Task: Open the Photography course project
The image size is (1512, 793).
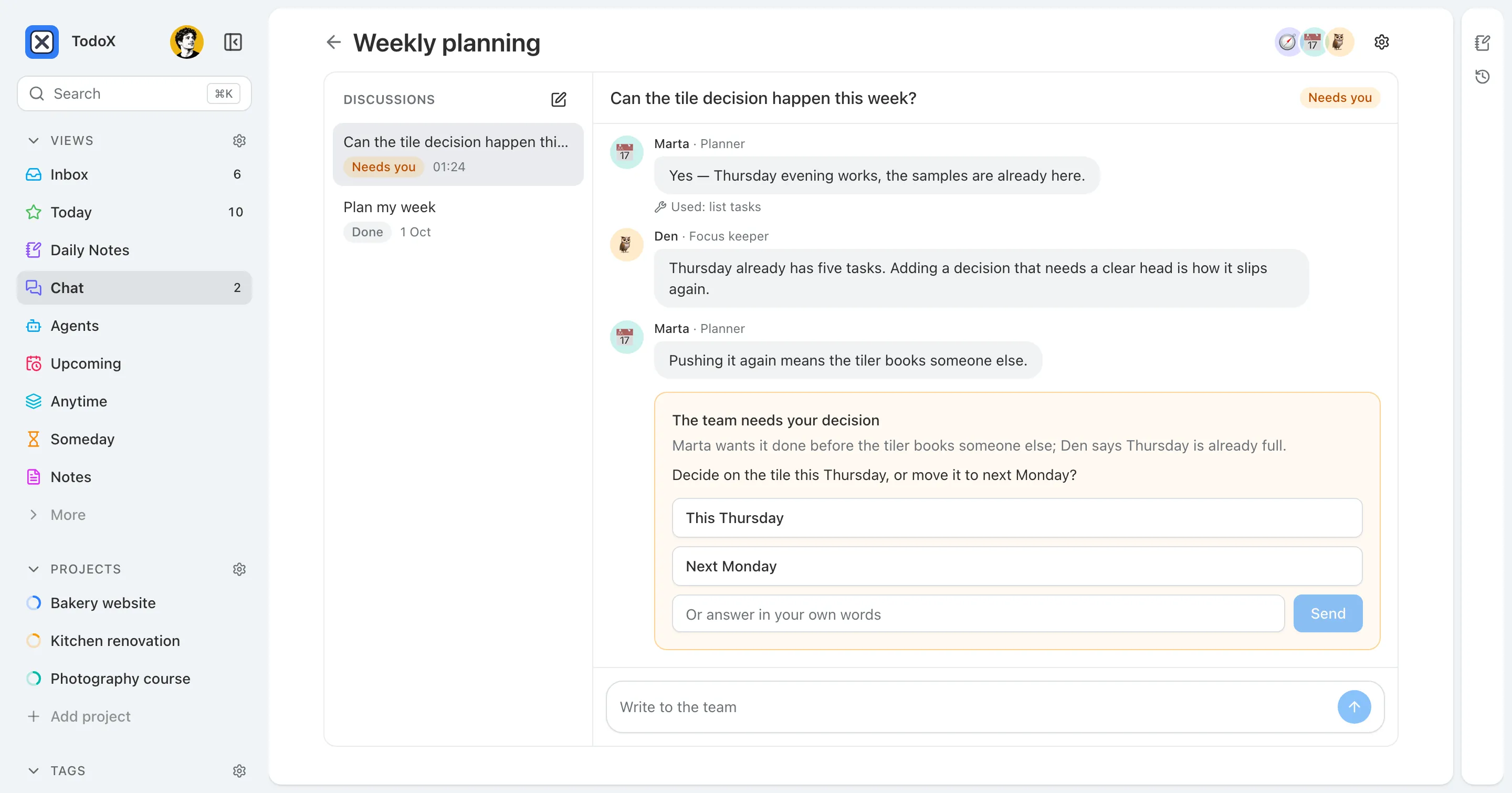Action: coord(134,679)
